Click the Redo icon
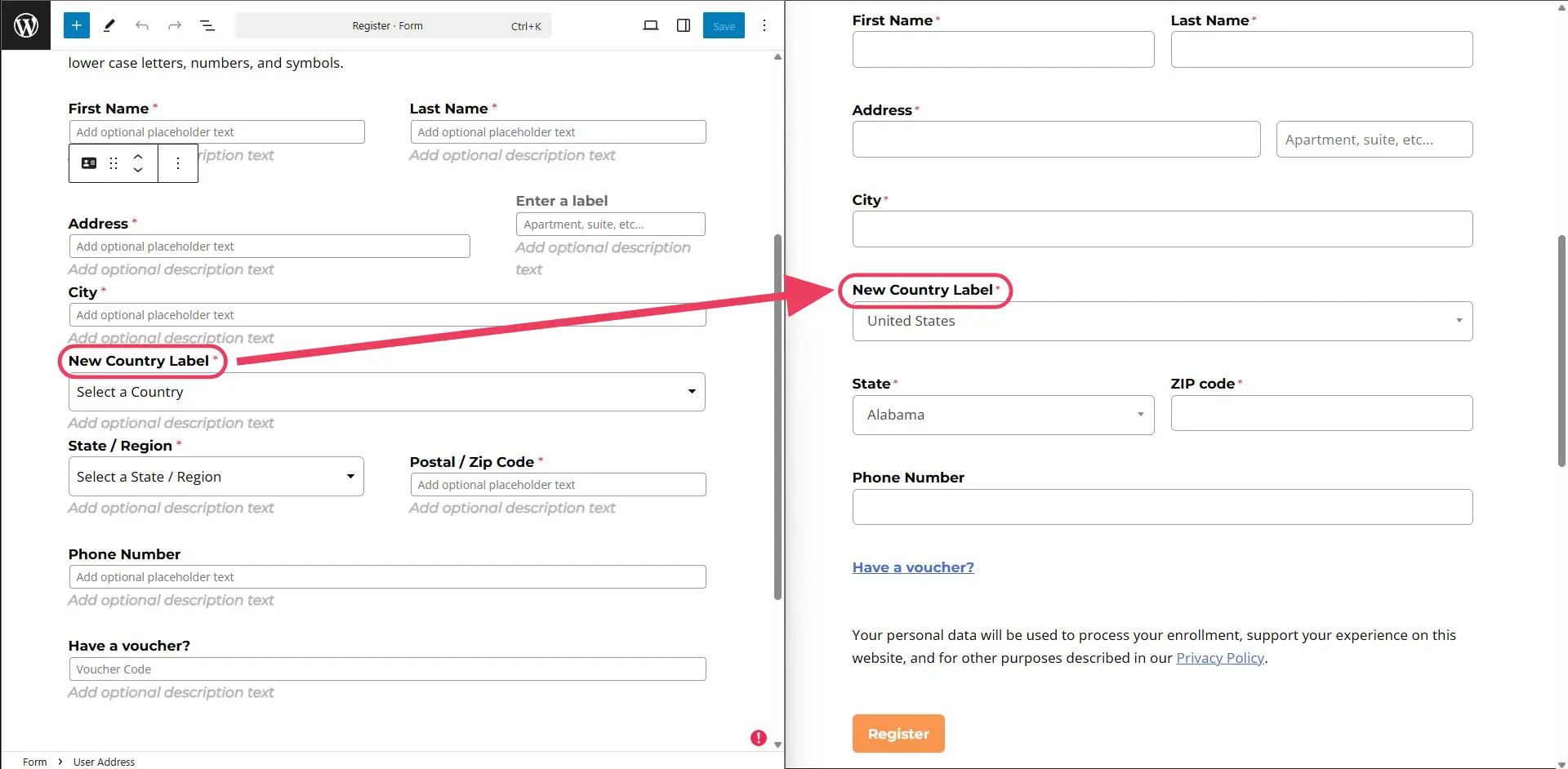Viewport: 1568px width, 769px height. tap(174, 25)
